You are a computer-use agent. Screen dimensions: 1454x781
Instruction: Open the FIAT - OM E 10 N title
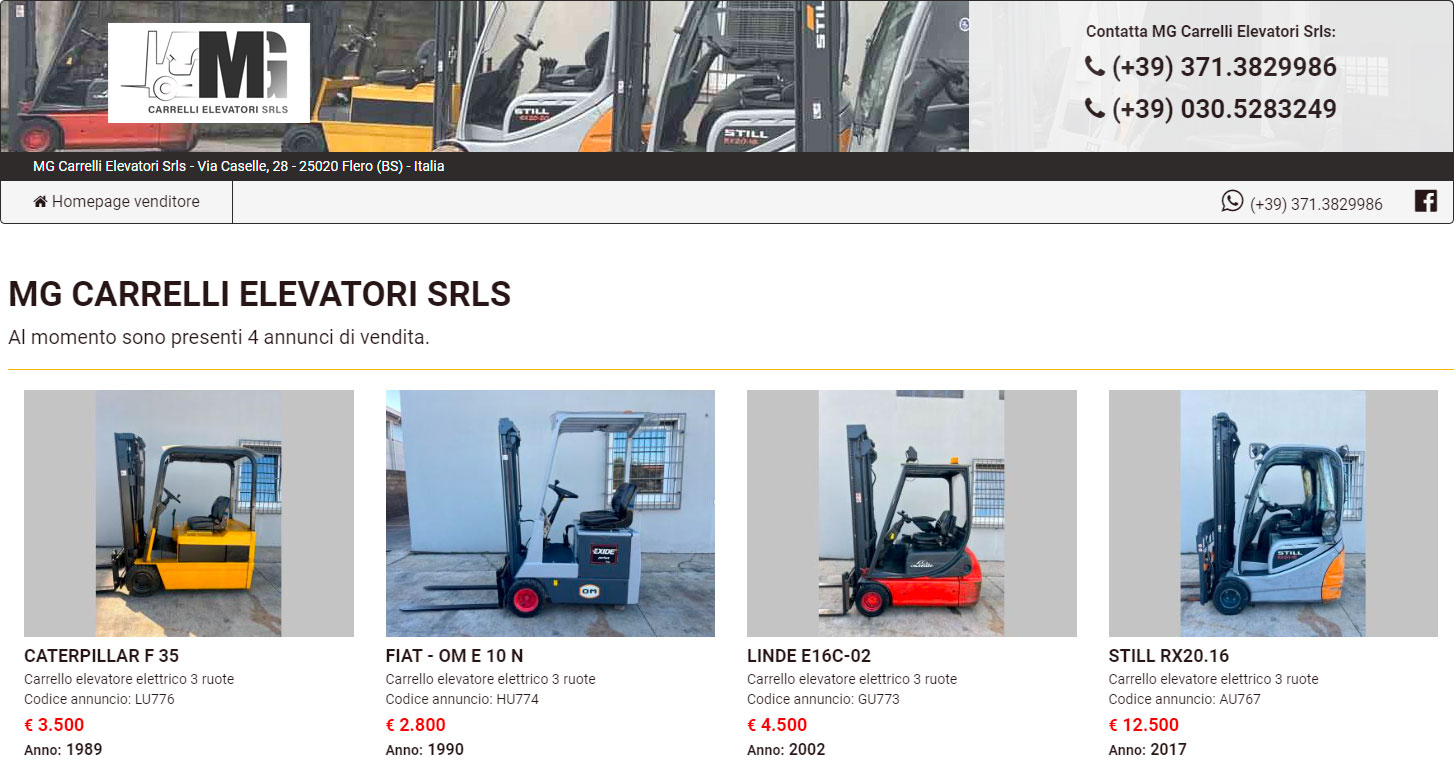coord(455,656)
